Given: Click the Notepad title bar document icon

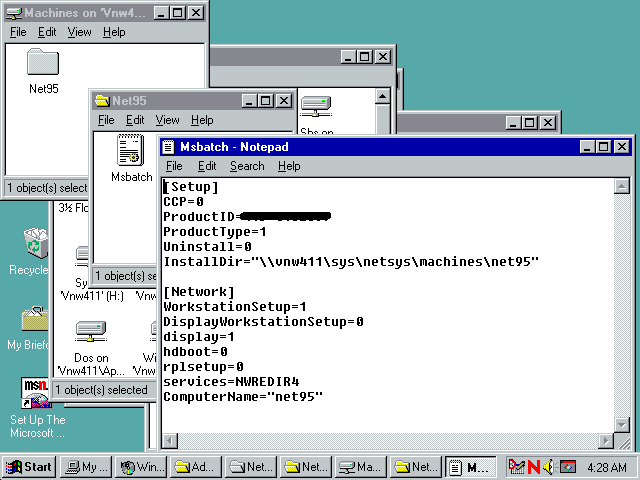Looking at the screenshot, I should pos(168,147).
